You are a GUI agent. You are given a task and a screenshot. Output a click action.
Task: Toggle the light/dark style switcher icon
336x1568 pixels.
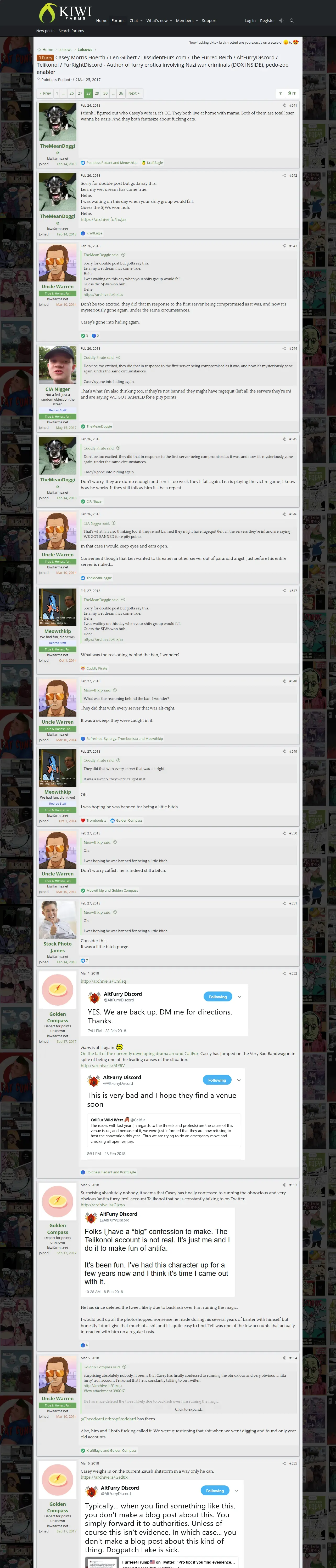pos(281,21)
